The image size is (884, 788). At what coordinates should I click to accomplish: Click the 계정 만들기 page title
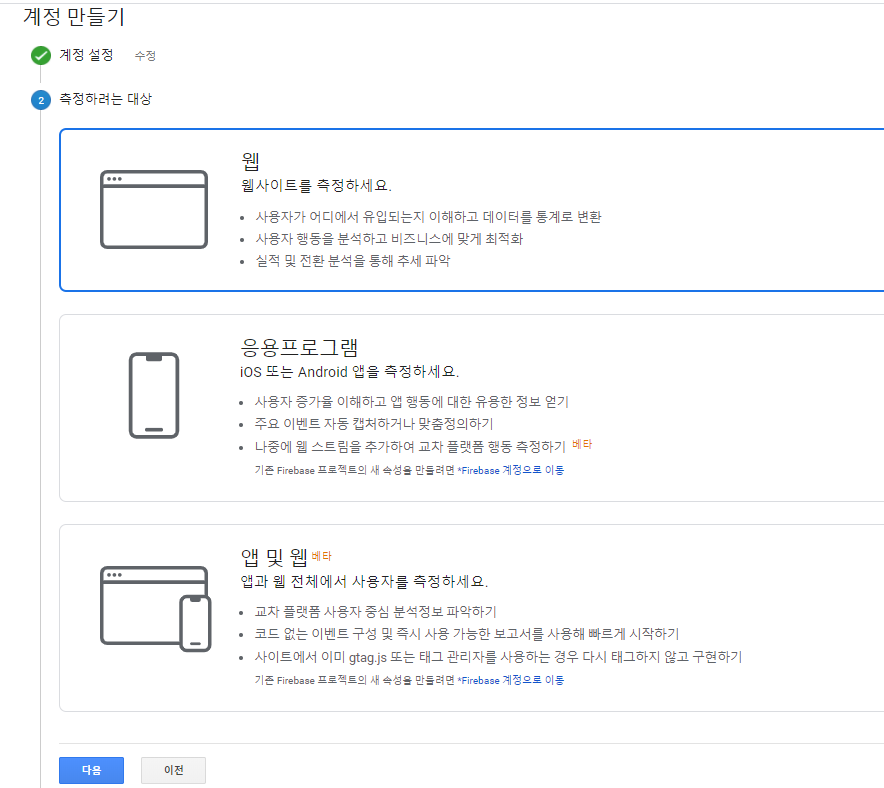pyautogui.click(x=74, y=17)
